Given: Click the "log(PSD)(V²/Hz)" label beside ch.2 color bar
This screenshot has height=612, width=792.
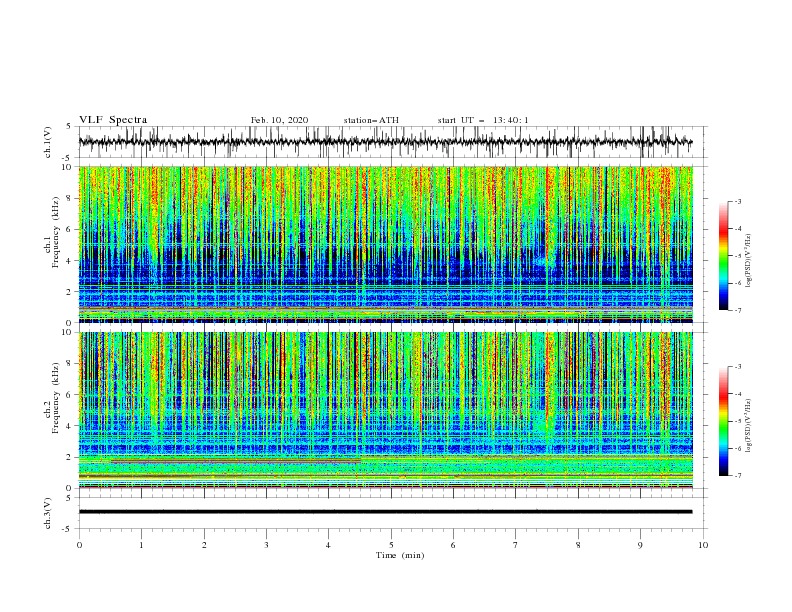Looking at the screenshot, I should click(748, 425).
